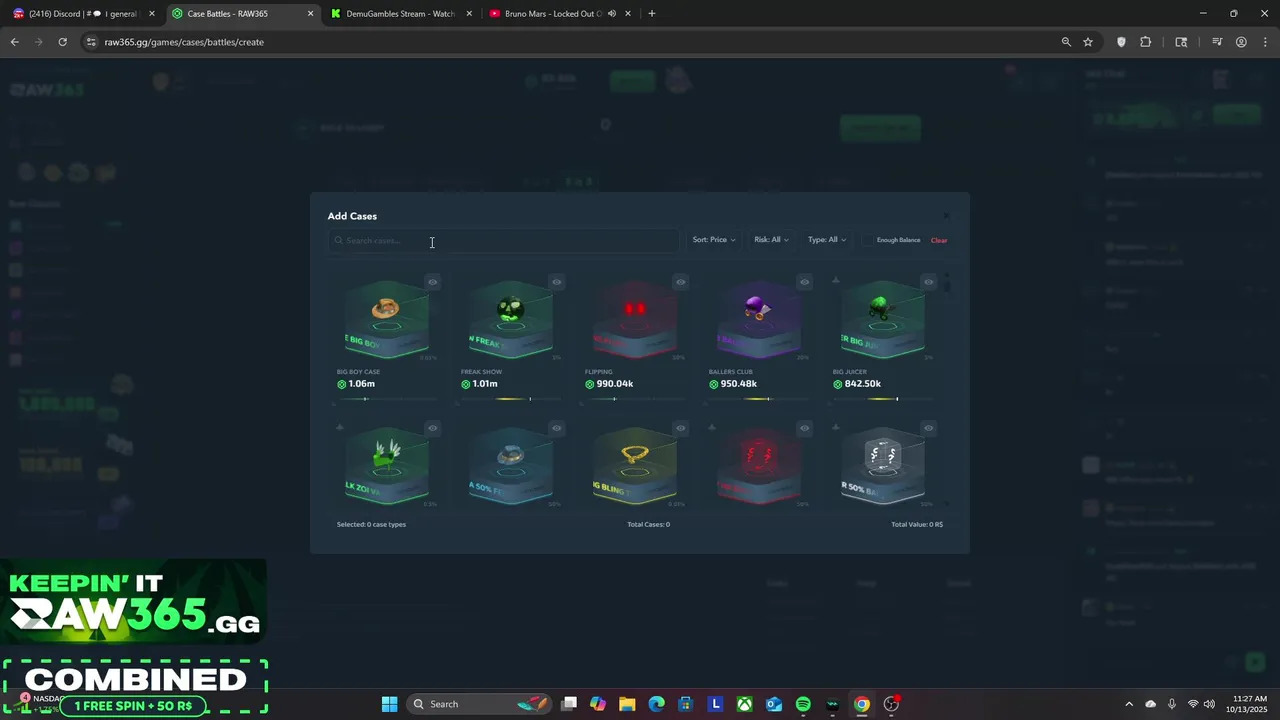Preview Big Juicer case via eye icon

coord(929,282)
